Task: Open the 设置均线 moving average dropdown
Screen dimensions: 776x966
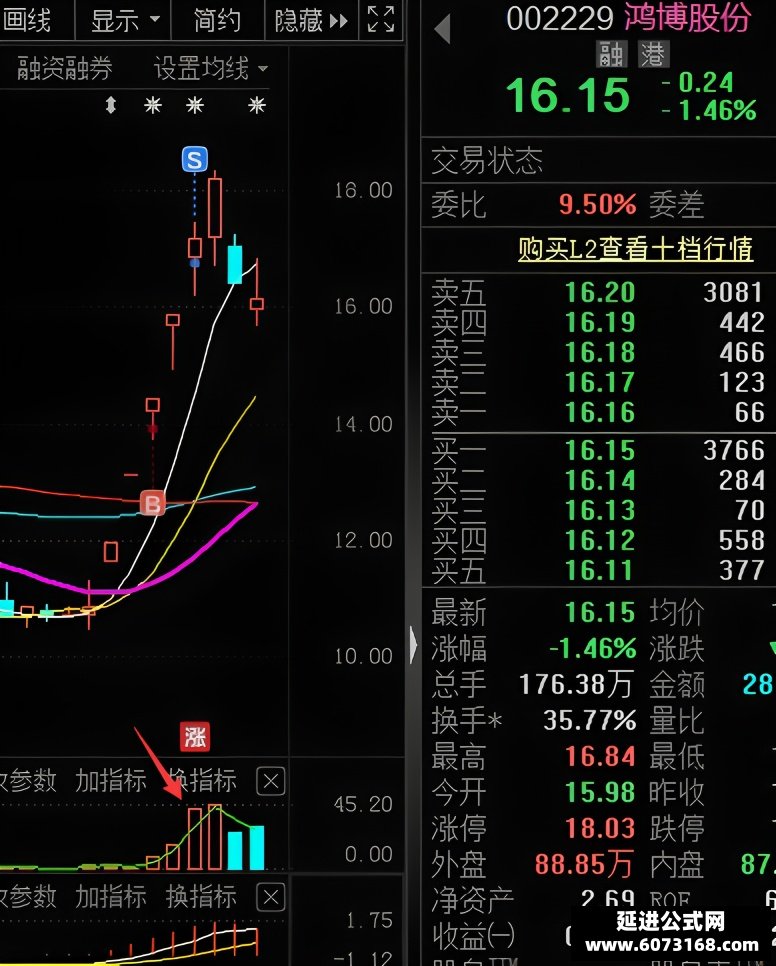Action: 211,68
